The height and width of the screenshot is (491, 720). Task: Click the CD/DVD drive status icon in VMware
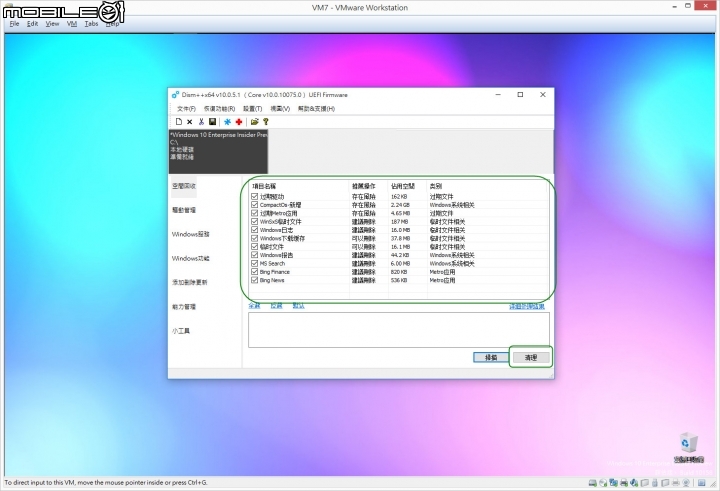point(603,483)
